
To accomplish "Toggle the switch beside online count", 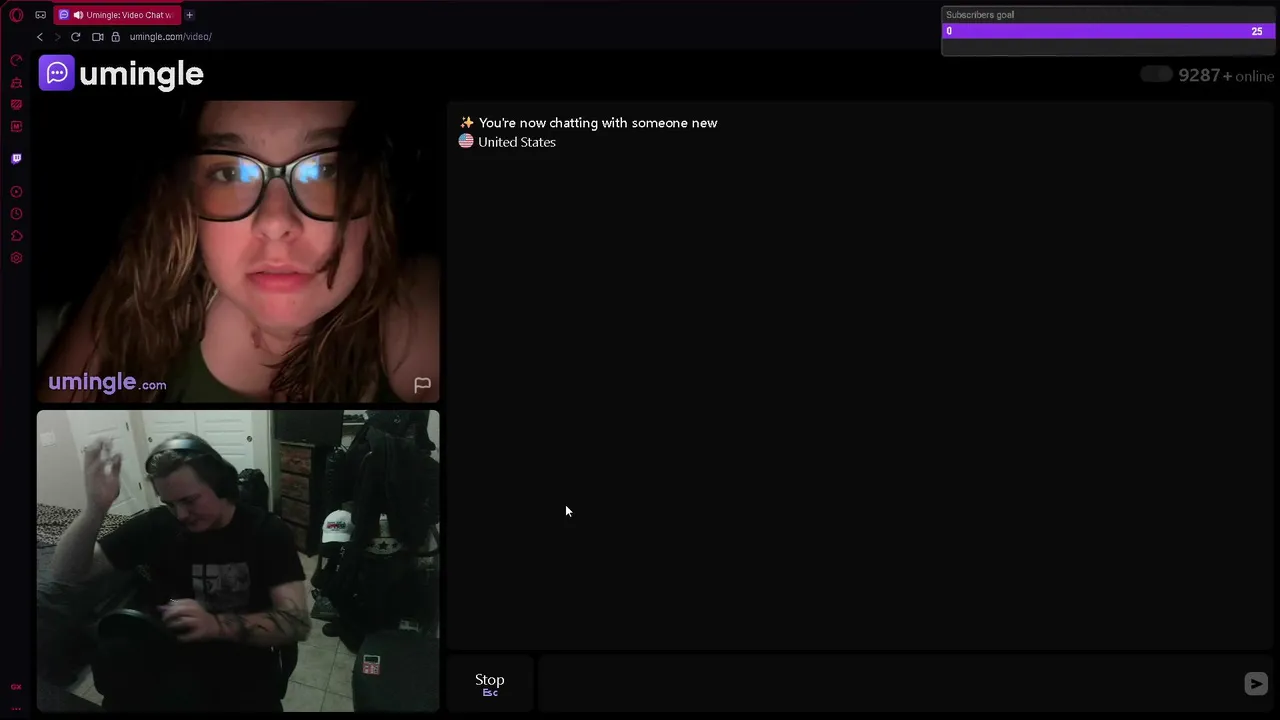I will click(1156, 74).
